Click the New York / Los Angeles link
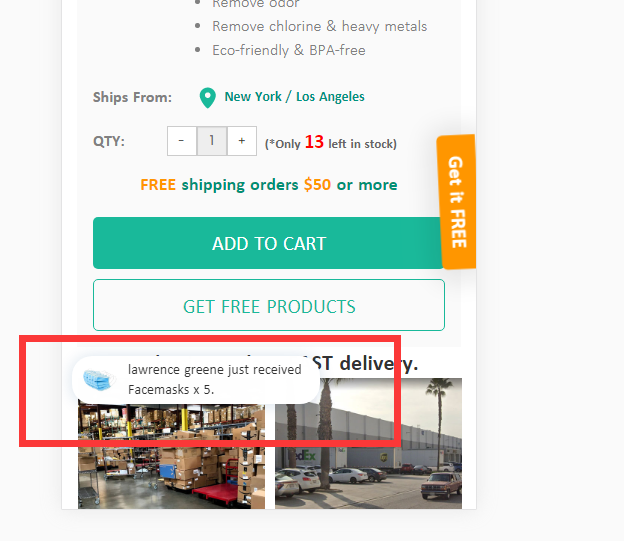 pos(294,97)
